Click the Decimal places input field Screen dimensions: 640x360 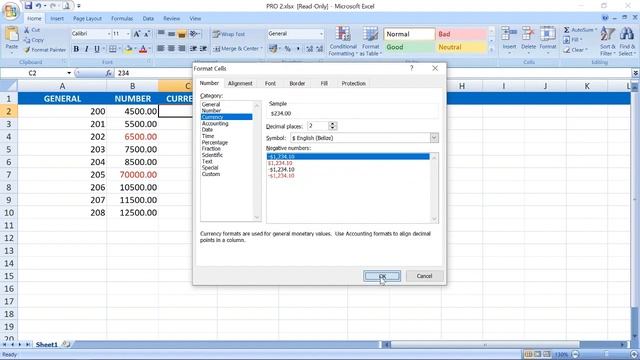pos(318,126)
